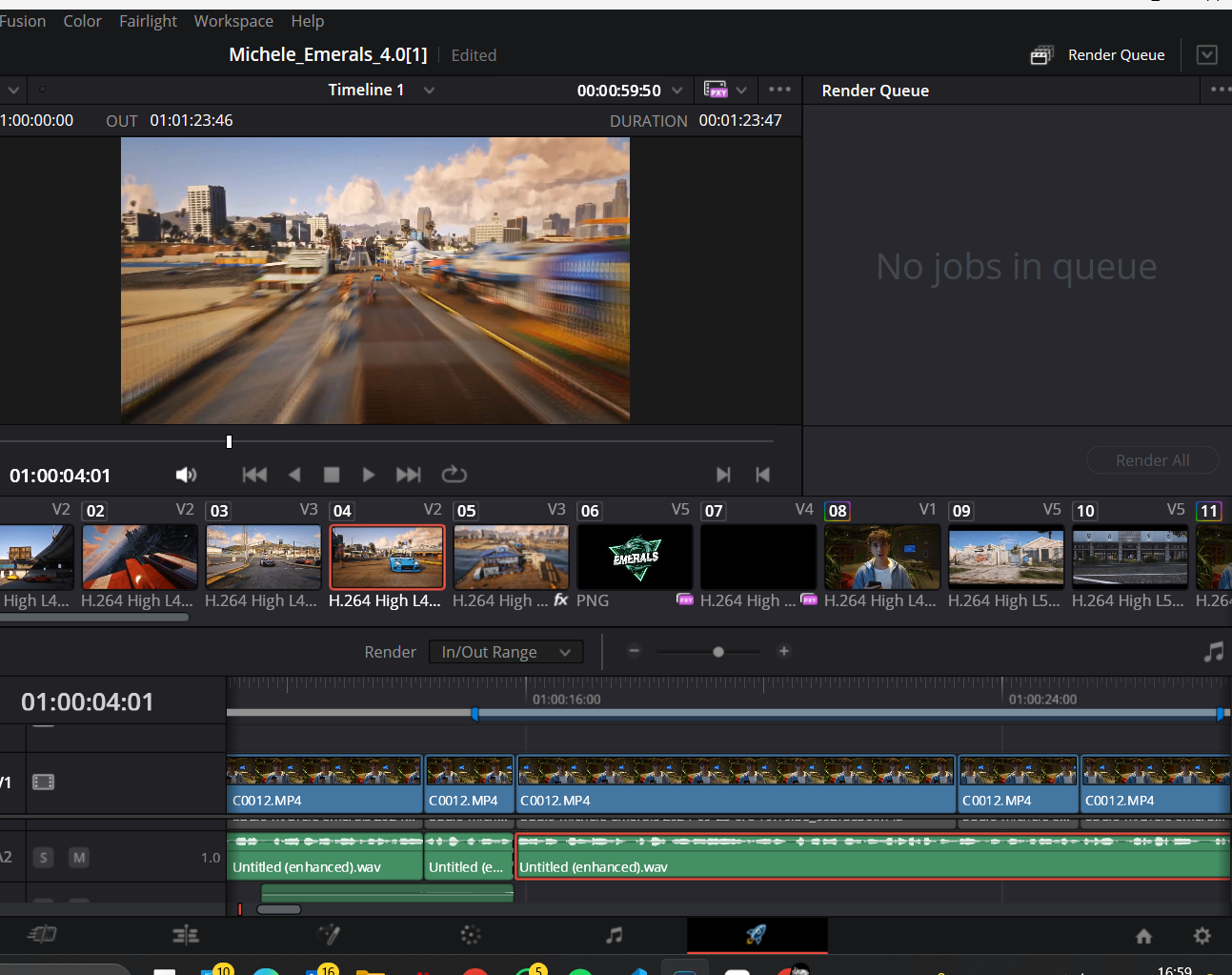
Task: Open the Workspace menu
Action: (233, 21)
